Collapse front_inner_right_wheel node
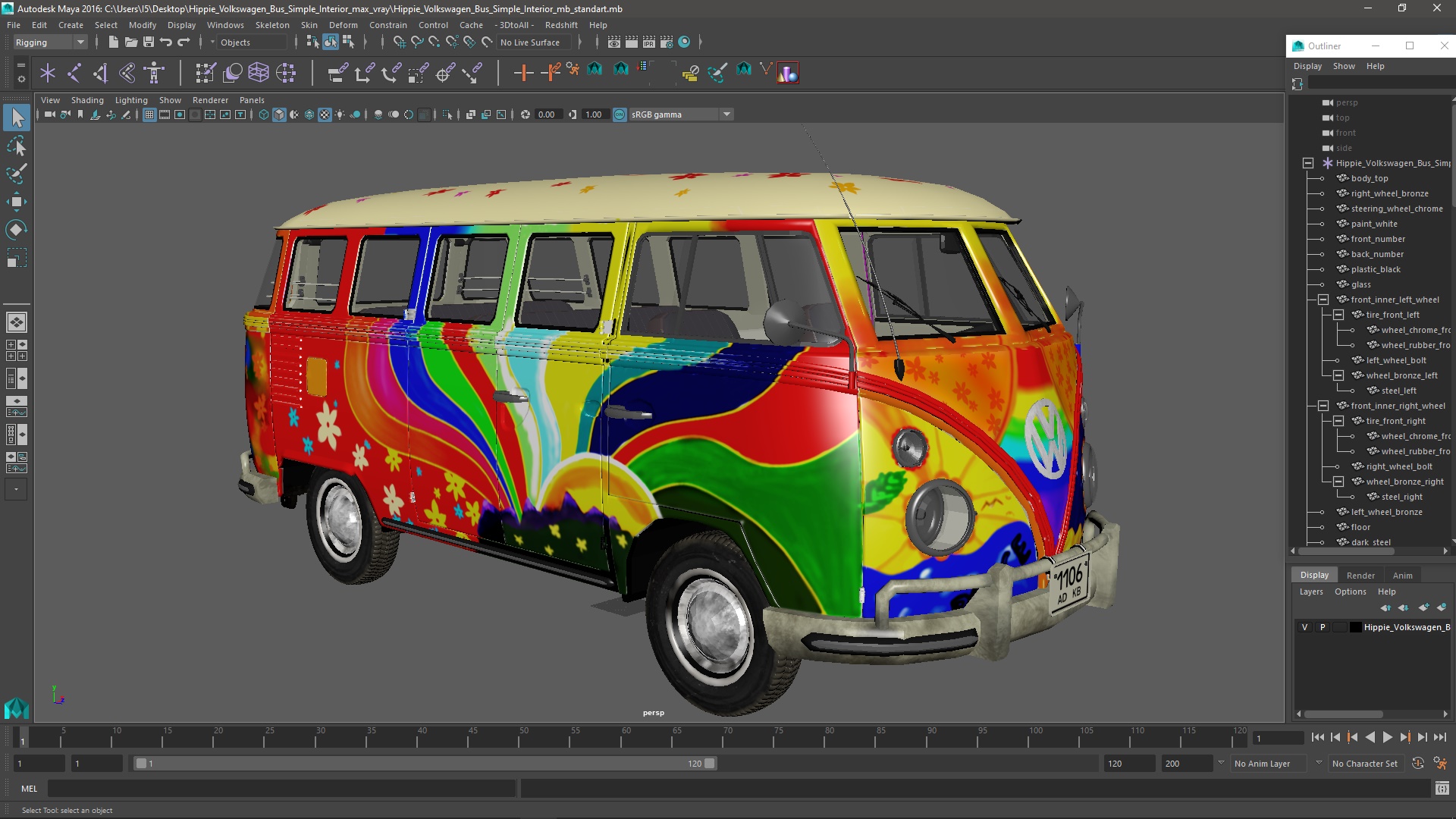 click(1323, 406)
